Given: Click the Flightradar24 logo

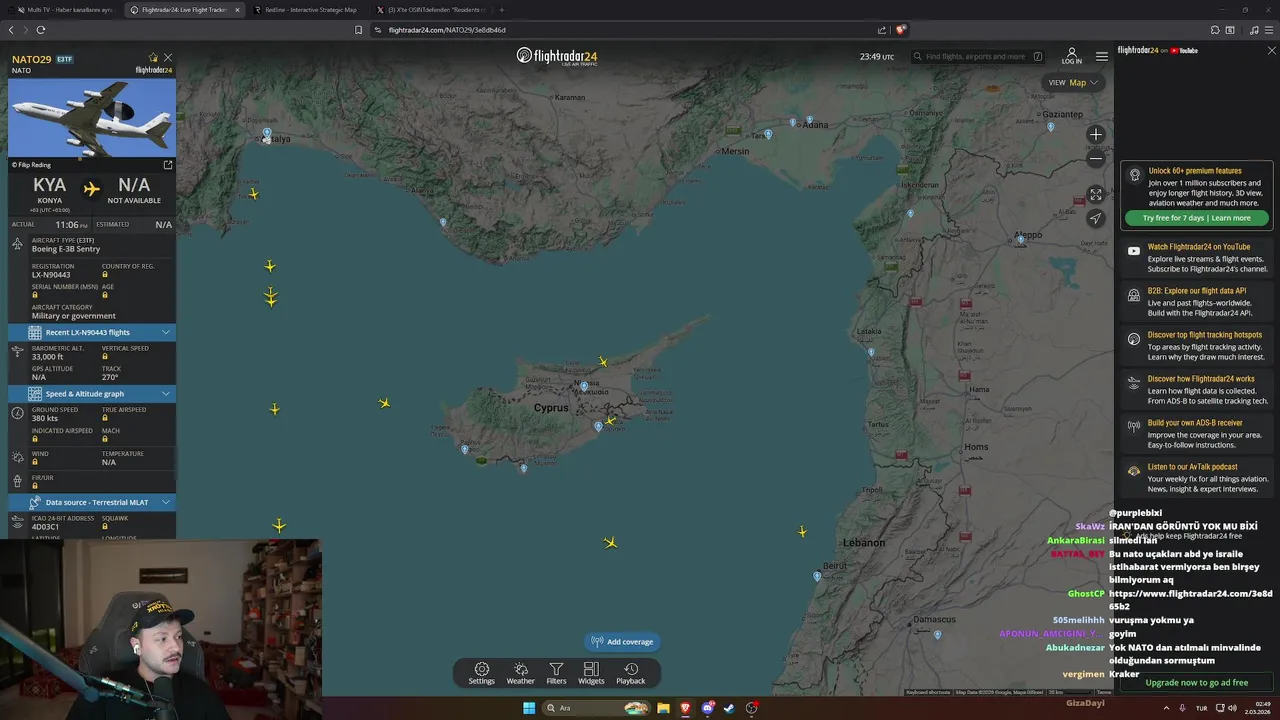Looking at the screenshot, I should point(557,56).
